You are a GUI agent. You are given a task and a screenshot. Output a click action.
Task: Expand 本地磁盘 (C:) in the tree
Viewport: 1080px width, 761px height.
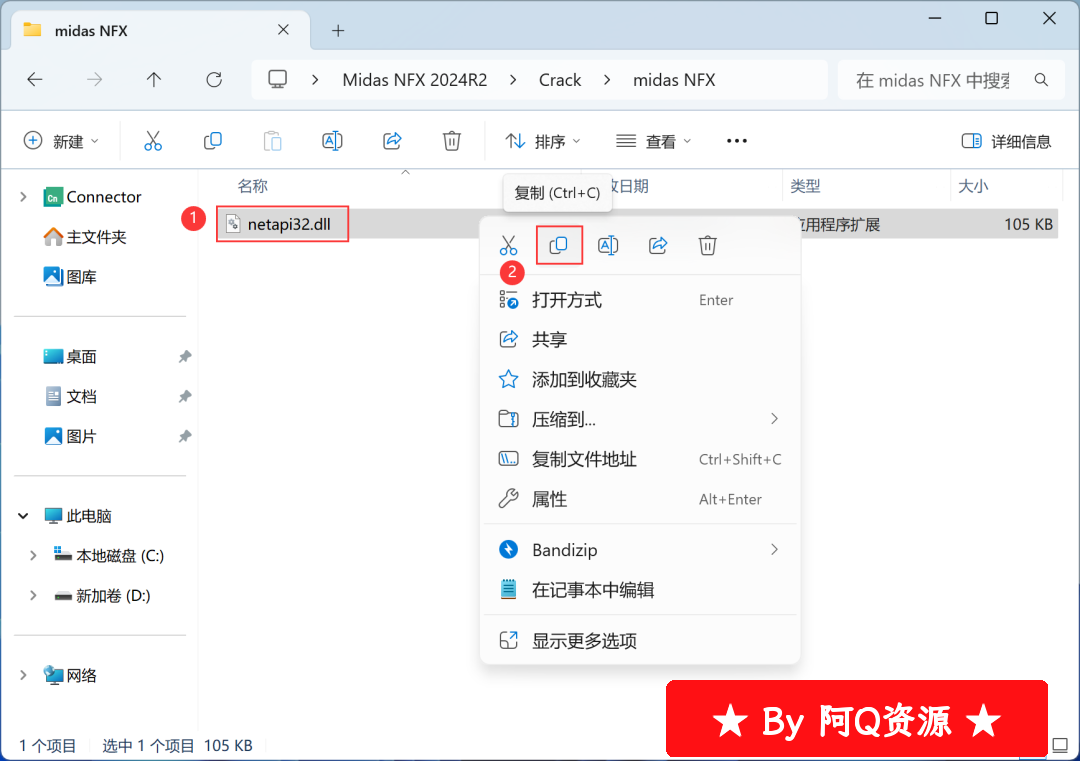click(x=33, y=556)
